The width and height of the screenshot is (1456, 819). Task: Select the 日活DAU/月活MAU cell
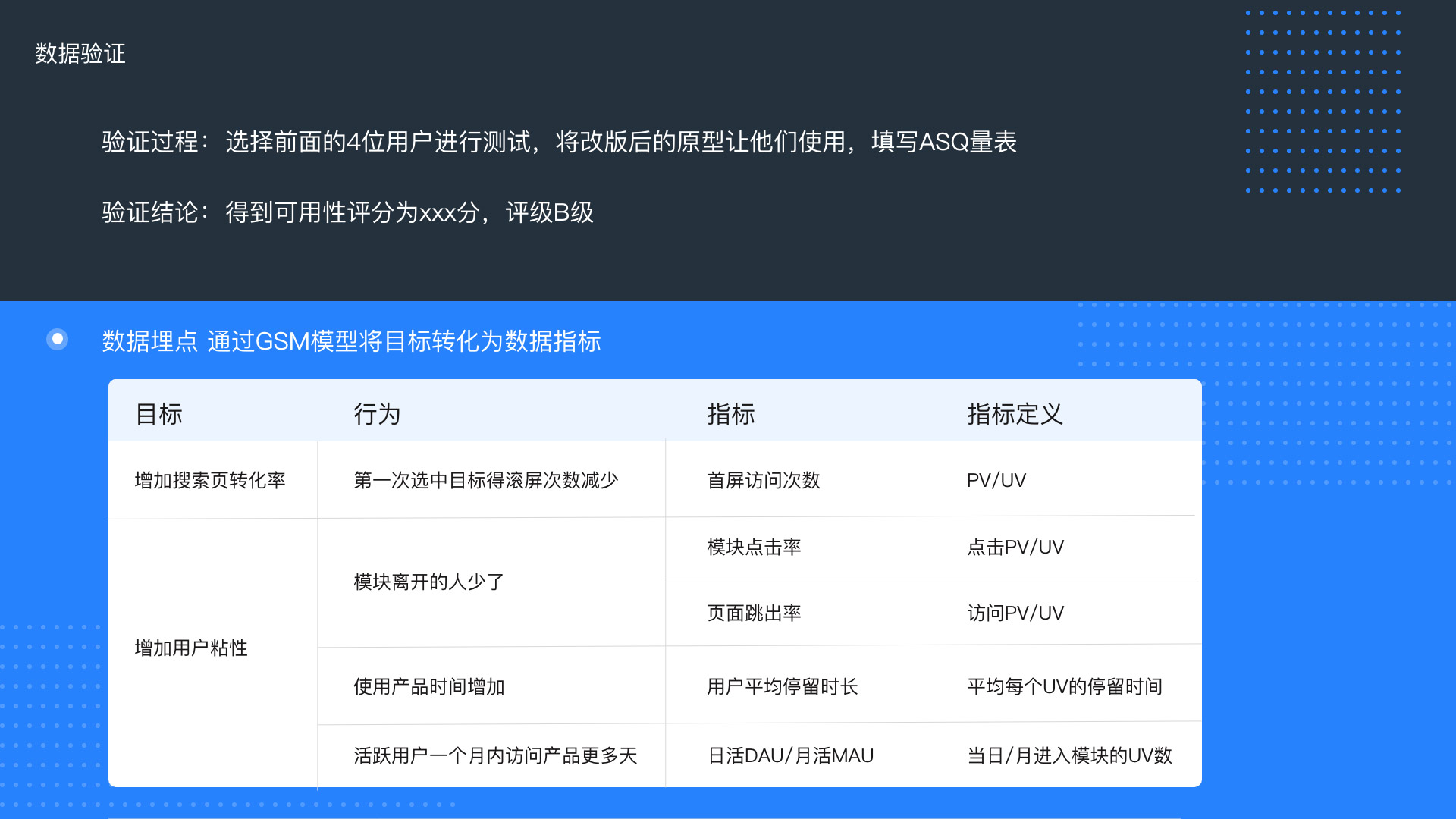coord(791,755)
